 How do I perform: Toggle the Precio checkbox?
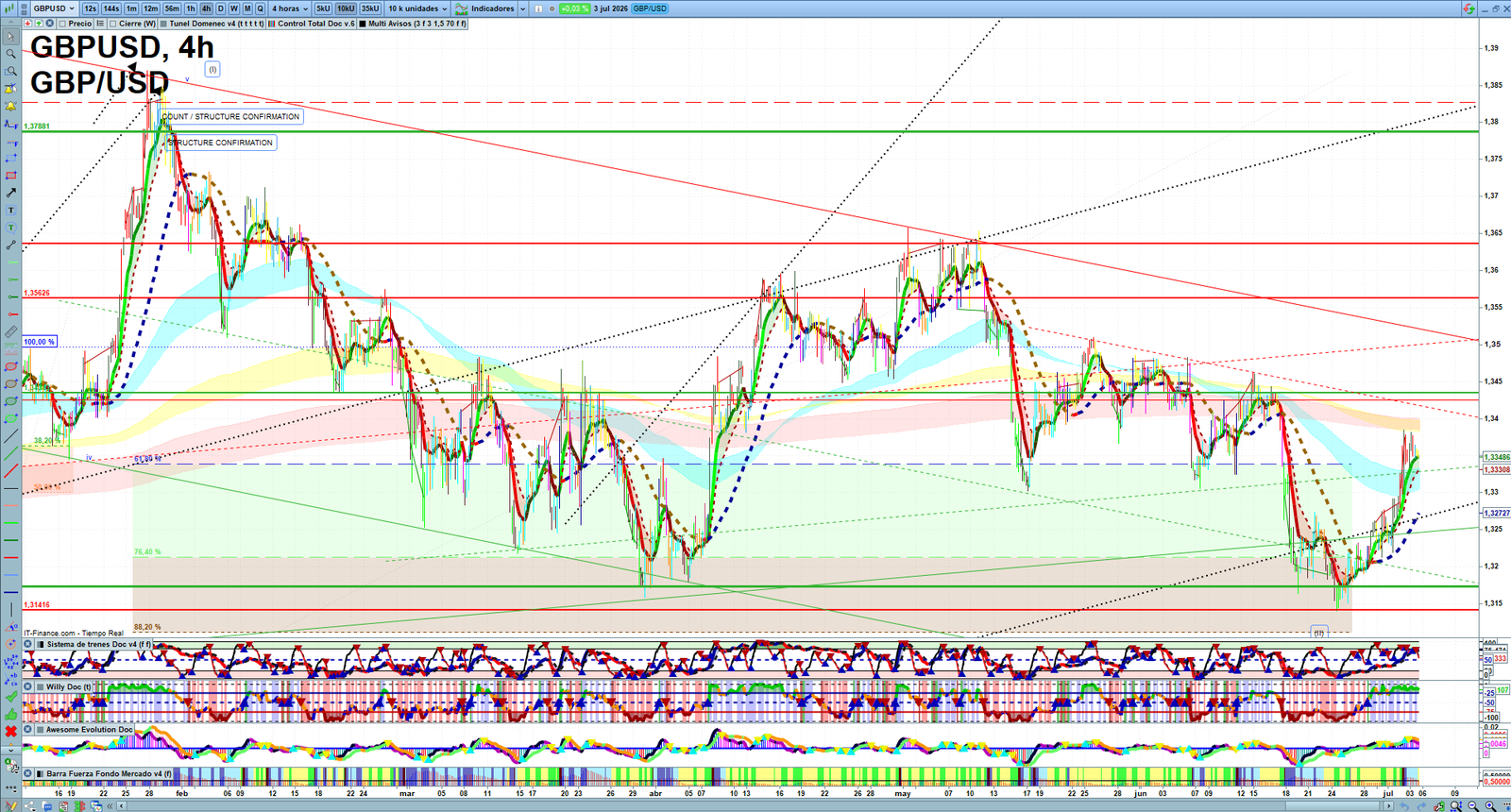coord(62,23)
